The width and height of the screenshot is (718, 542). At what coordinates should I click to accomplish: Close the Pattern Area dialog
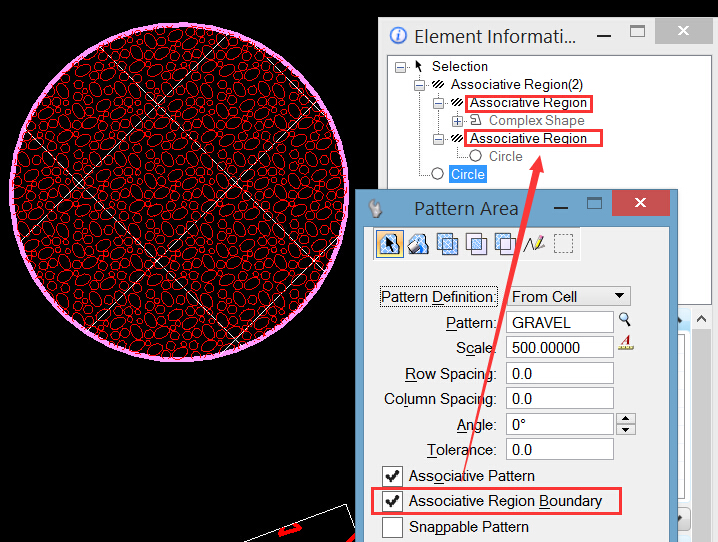pos(641,202)
